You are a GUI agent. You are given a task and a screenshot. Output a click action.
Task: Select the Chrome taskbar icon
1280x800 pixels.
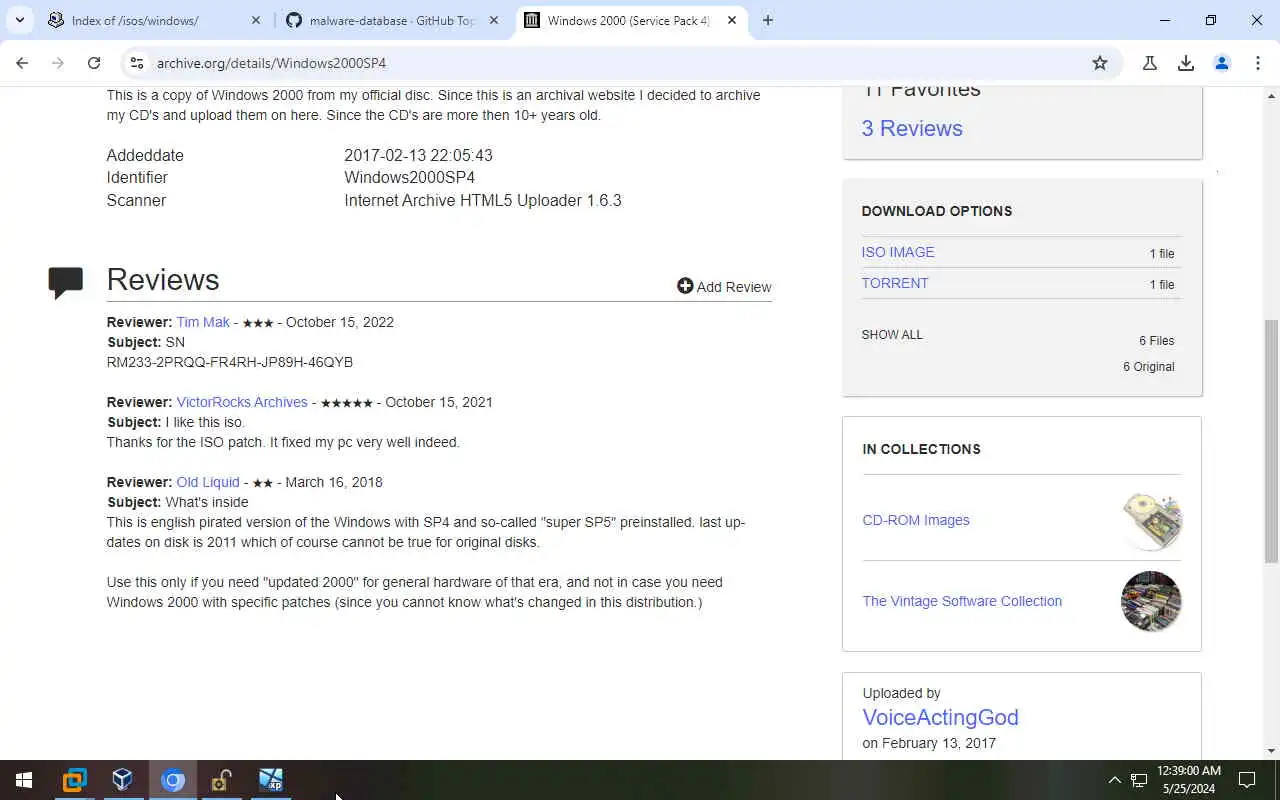coord(173,780)
